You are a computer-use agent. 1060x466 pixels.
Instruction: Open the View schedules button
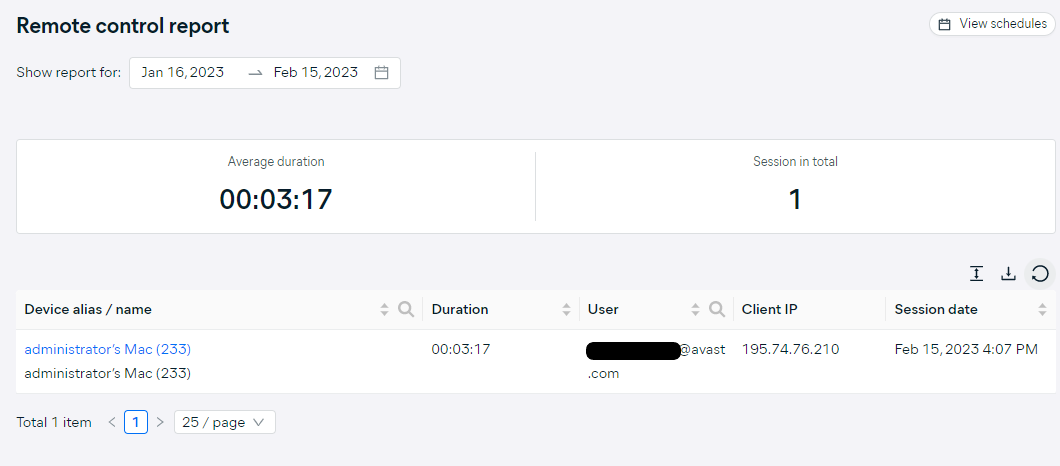992,24
